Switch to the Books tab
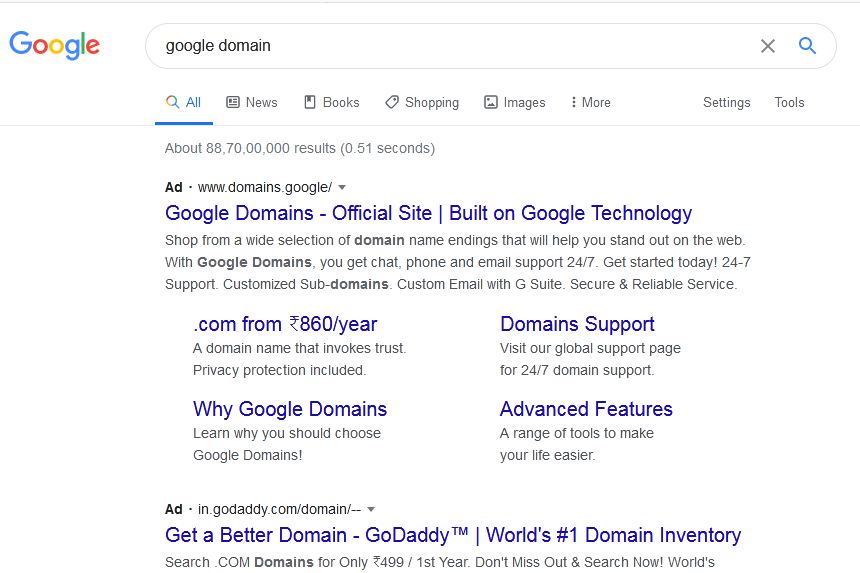Screen dimensions: 860x573 tap(332, 103)
